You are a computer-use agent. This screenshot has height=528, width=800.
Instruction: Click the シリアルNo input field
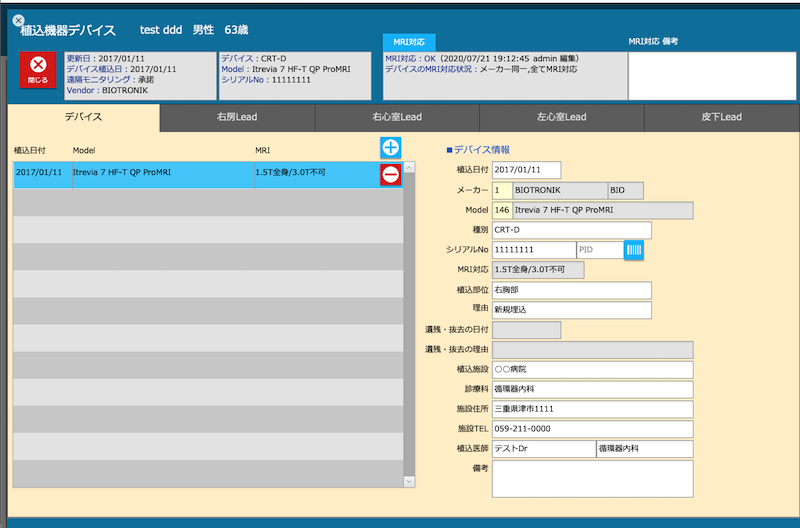point(533,250)
